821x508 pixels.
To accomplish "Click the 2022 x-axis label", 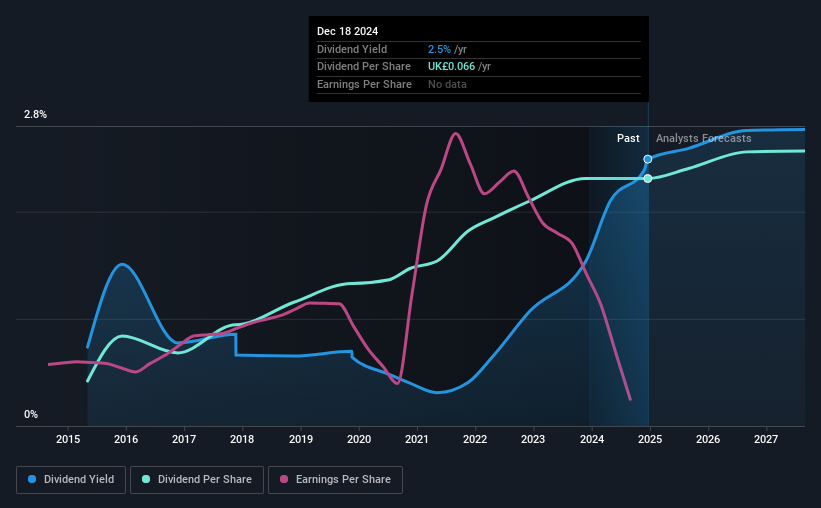I will coord(475,439).
